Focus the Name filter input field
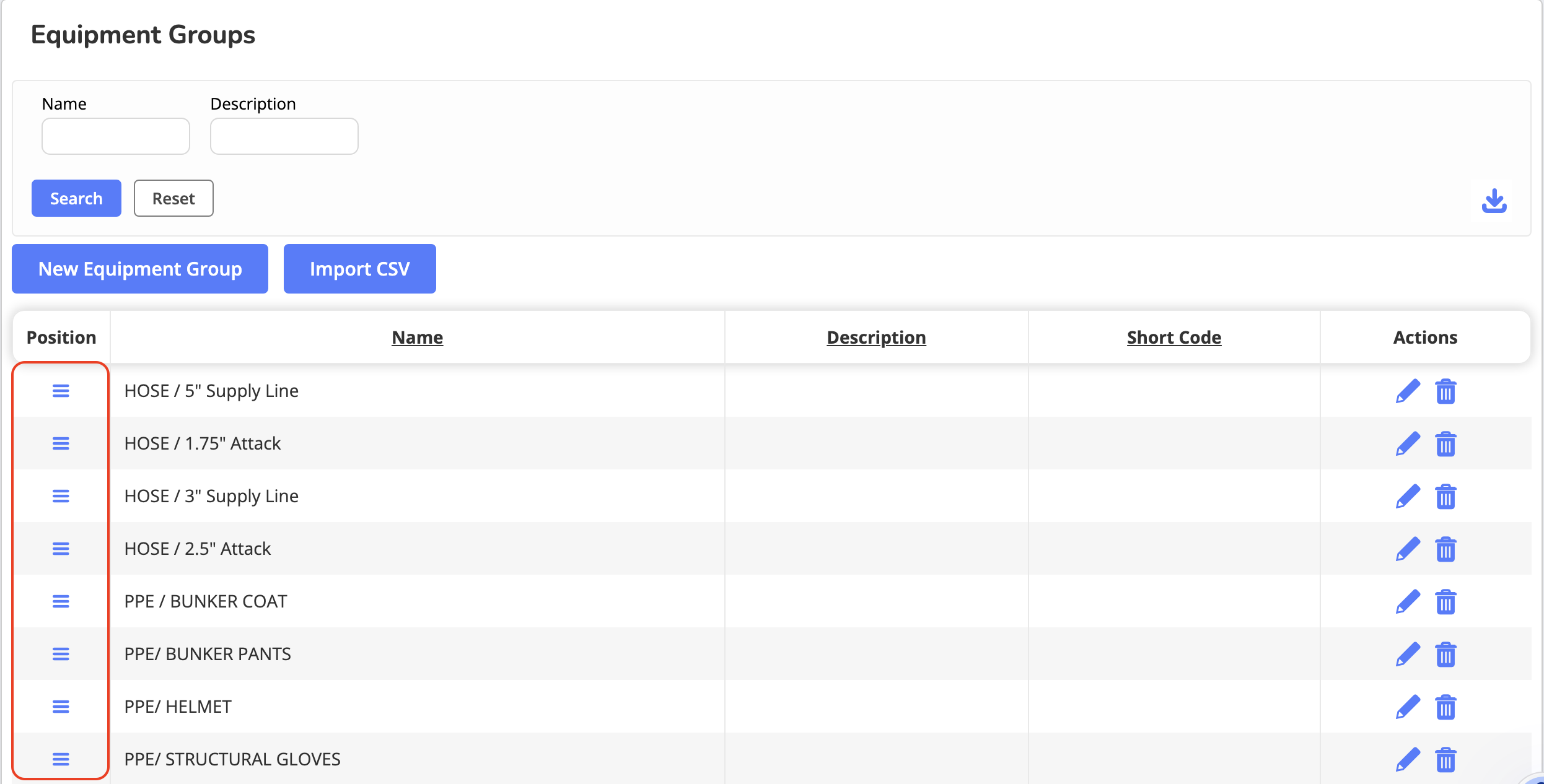Viewport: 1544px width, 784px height. [x=116, y=136]
